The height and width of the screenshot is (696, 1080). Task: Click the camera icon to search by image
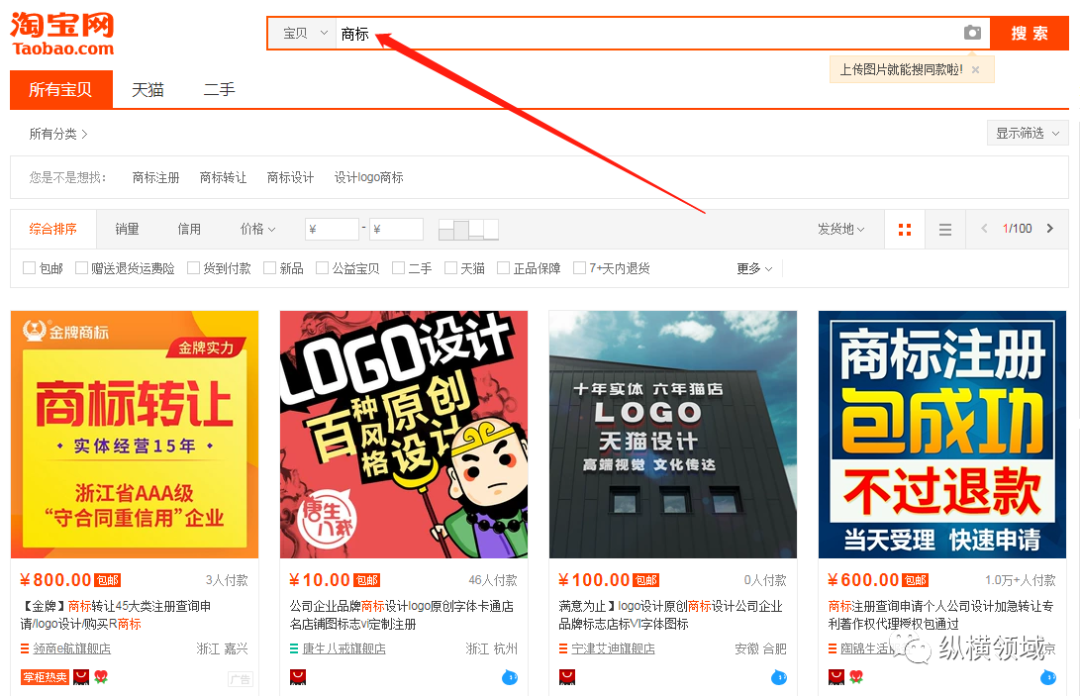pos(972,33)
